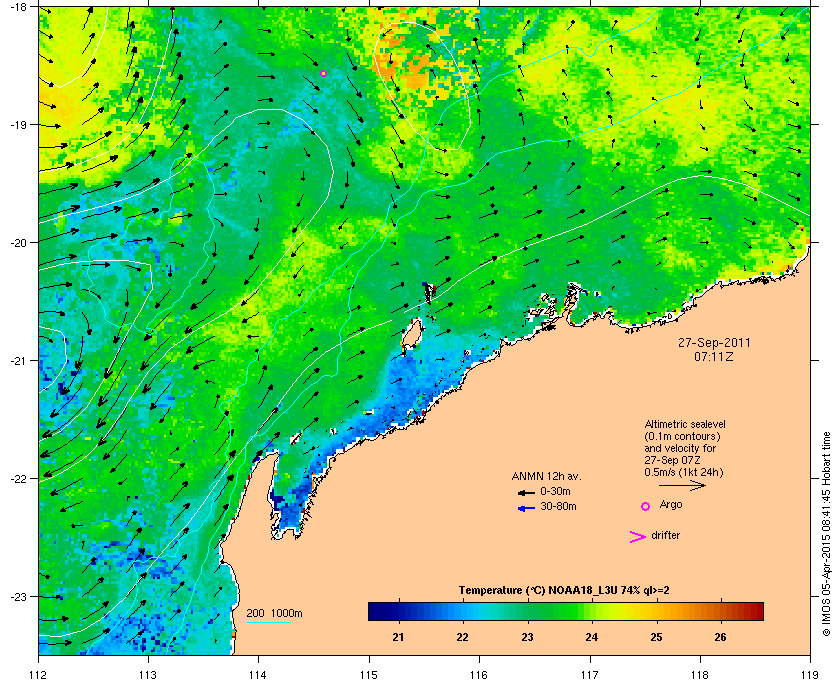
Task: Click the latitude axis label '-22'
Action: 19,478
